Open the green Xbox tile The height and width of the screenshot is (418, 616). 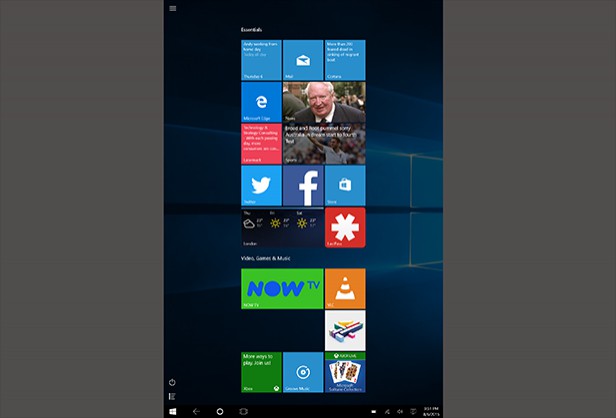point(261,372)
